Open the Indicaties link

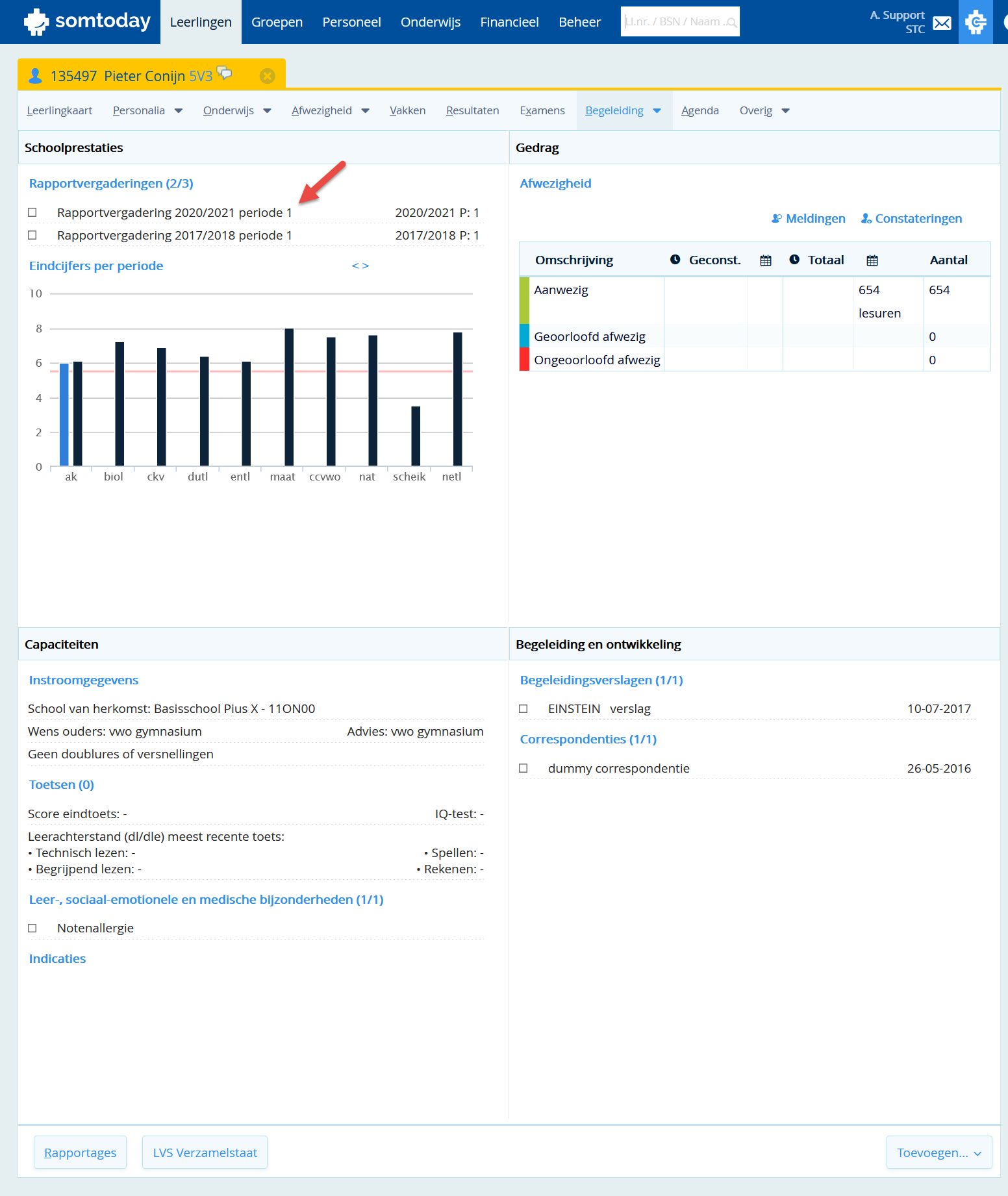(x=57, y=959)
